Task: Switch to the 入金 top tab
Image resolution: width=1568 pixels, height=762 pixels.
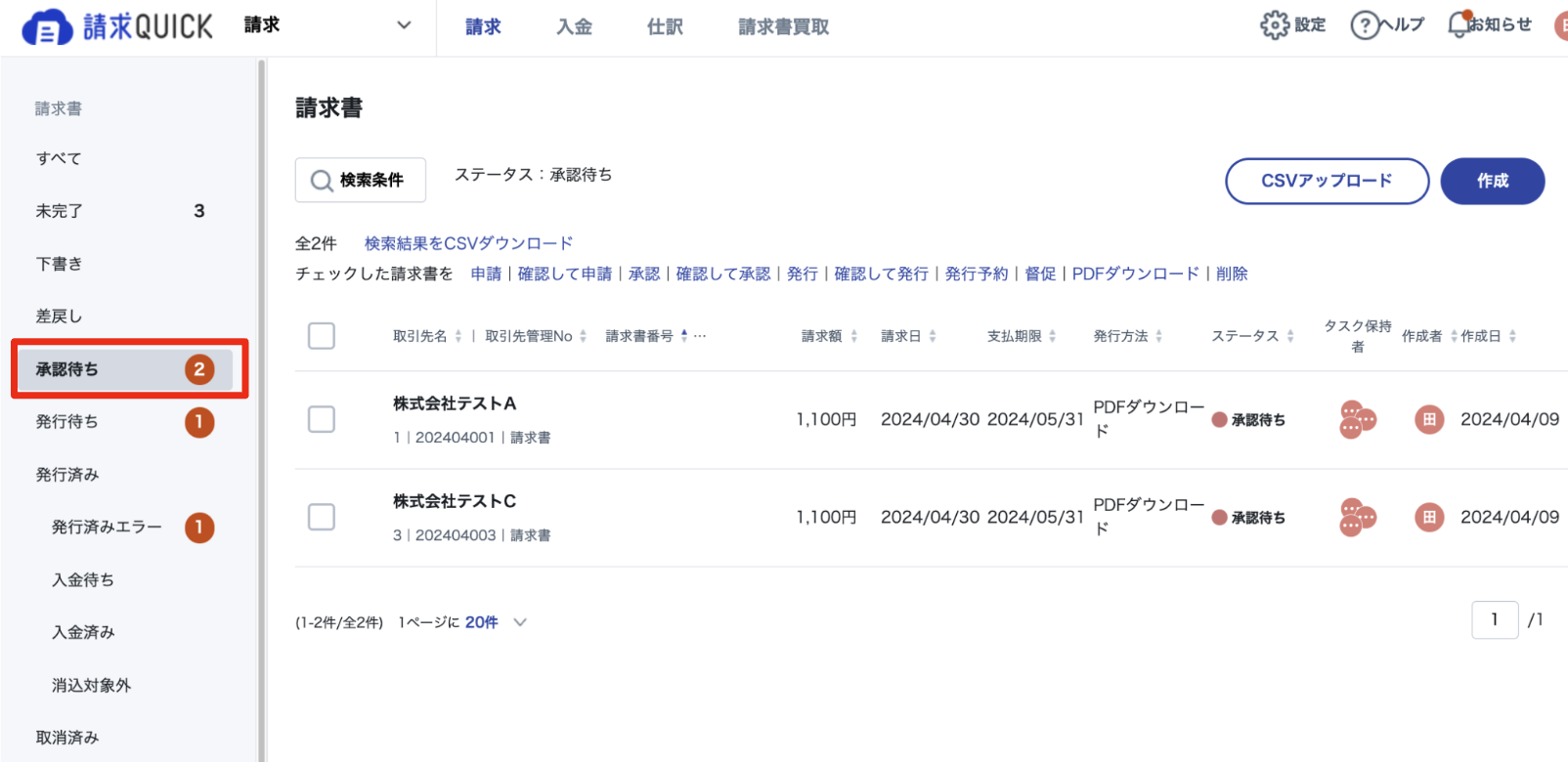Action: click(x=574, y=27)
